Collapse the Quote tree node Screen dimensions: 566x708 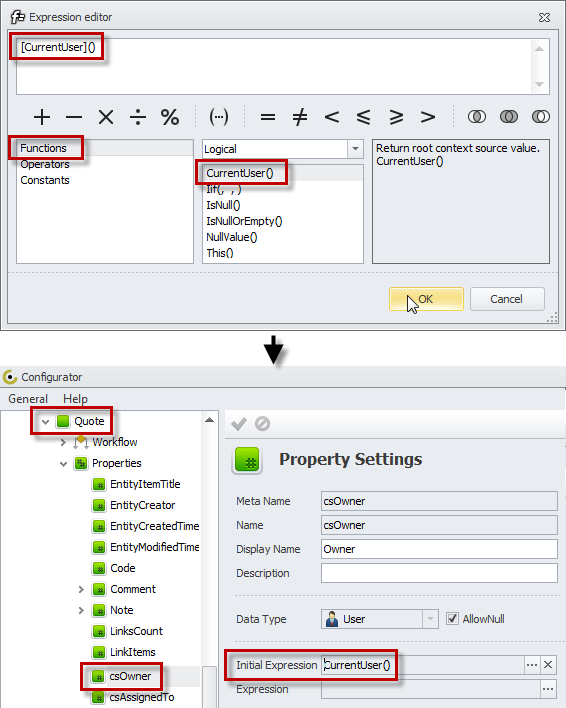click(x=45, y=422)
